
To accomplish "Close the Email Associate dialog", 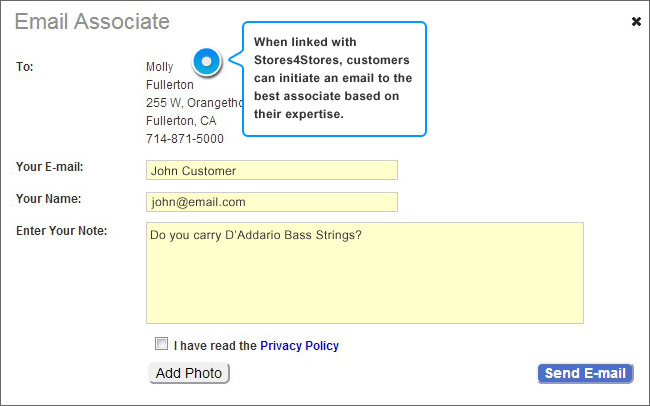I will [636, 22].
